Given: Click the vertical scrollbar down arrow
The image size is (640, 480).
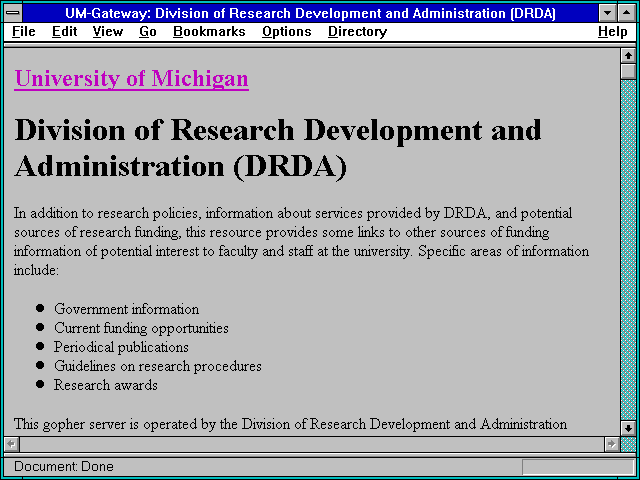Looking at the screenshot, I should [628, 428].
